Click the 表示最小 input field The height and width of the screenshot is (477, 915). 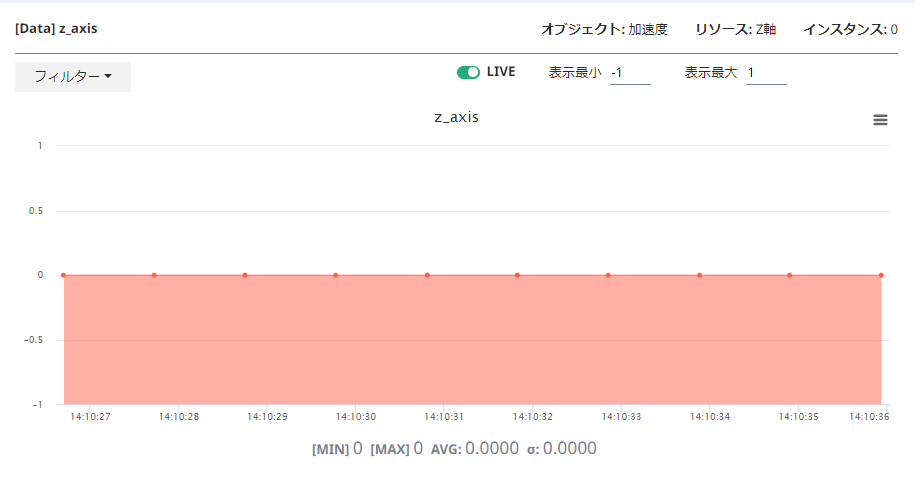click(630, 73)
